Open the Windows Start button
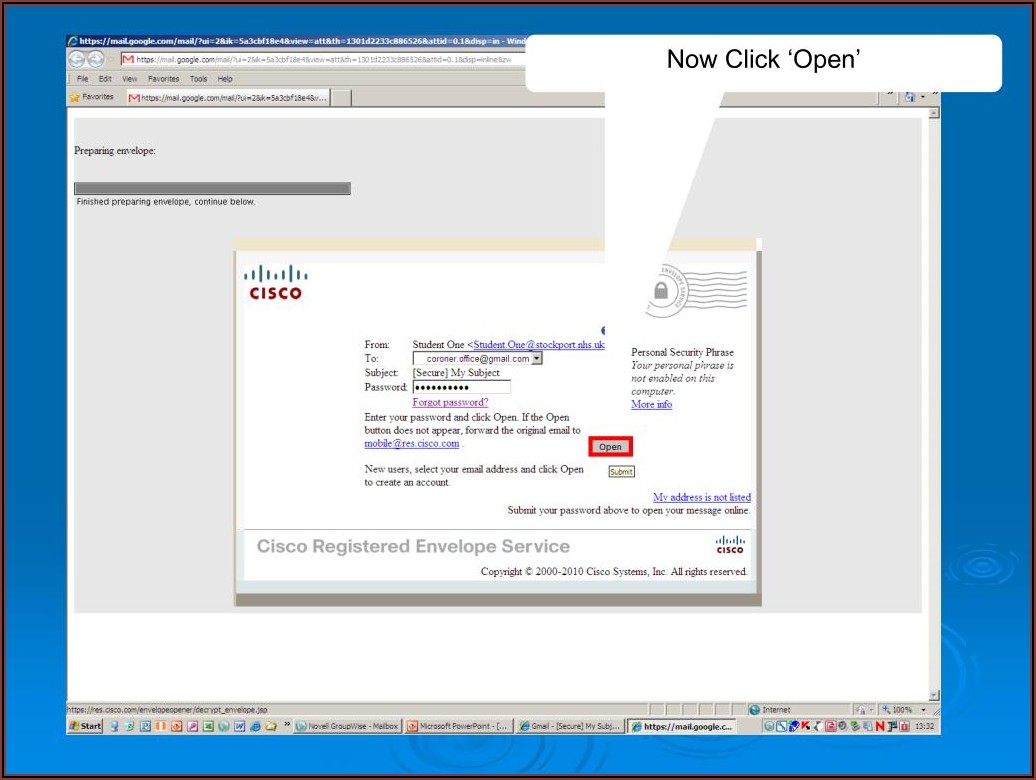The width and height of the screenshot is (1036, 780). click(x=85, y=726)
